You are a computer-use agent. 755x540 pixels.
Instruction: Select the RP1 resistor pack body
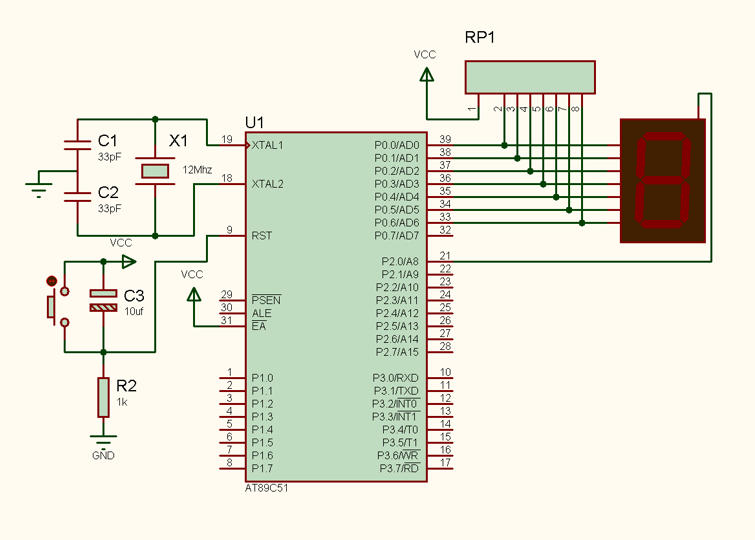(530, 77)
